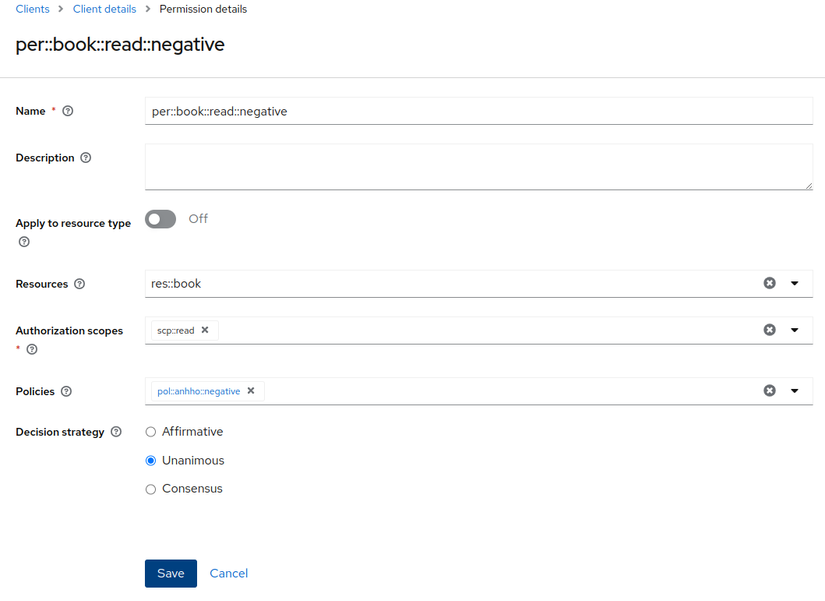Click into the Description text area
Image resolution: width=825 pixels, height=601 pixels.
(x=478, y=166)
